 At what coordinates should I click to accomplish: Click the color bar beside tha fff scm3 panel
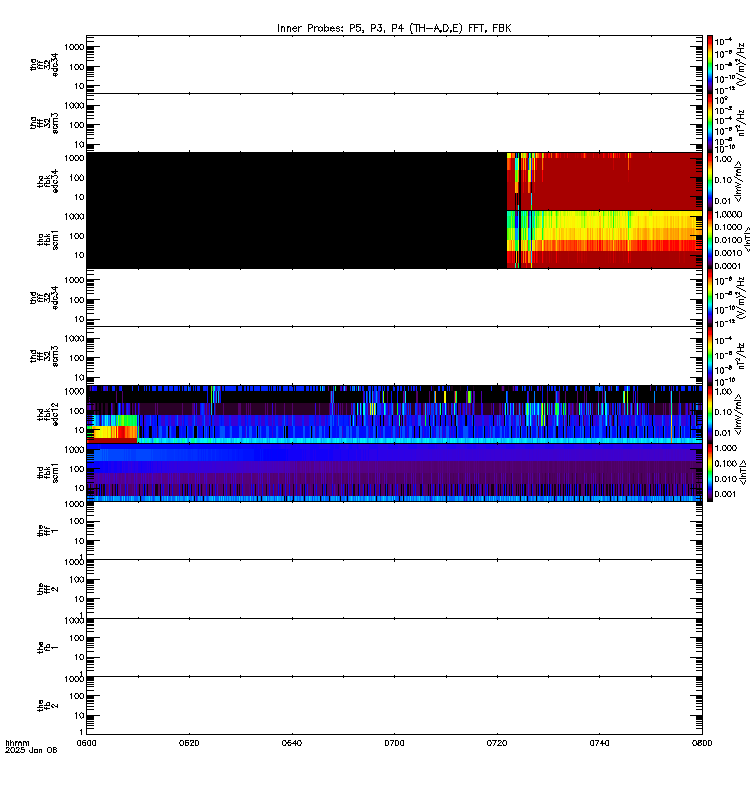(710, 123)
